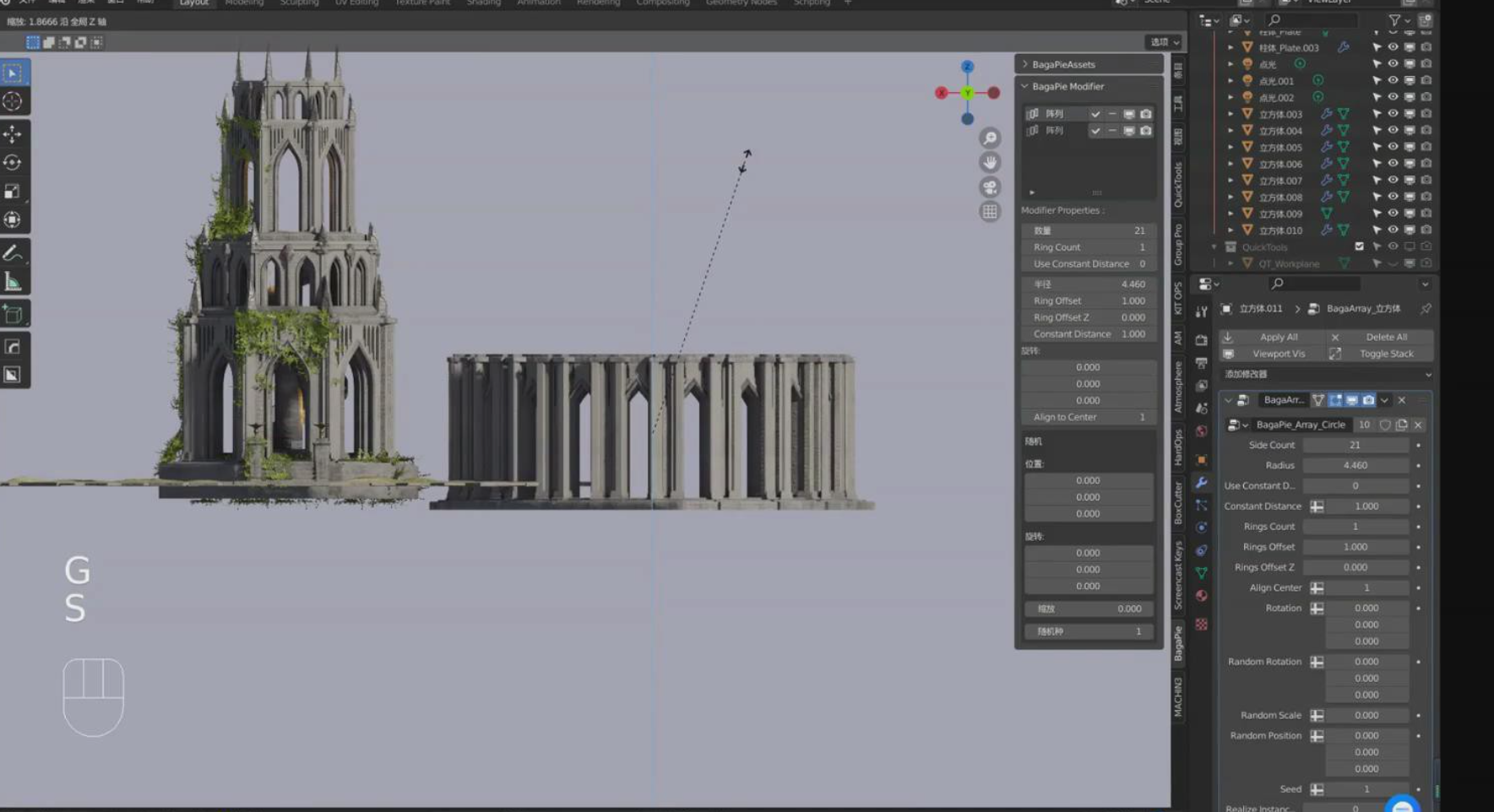This screenshot has width=1494, height=812.
Task: Switch to the Modeling workspace tab
Action: click(244, 3)
